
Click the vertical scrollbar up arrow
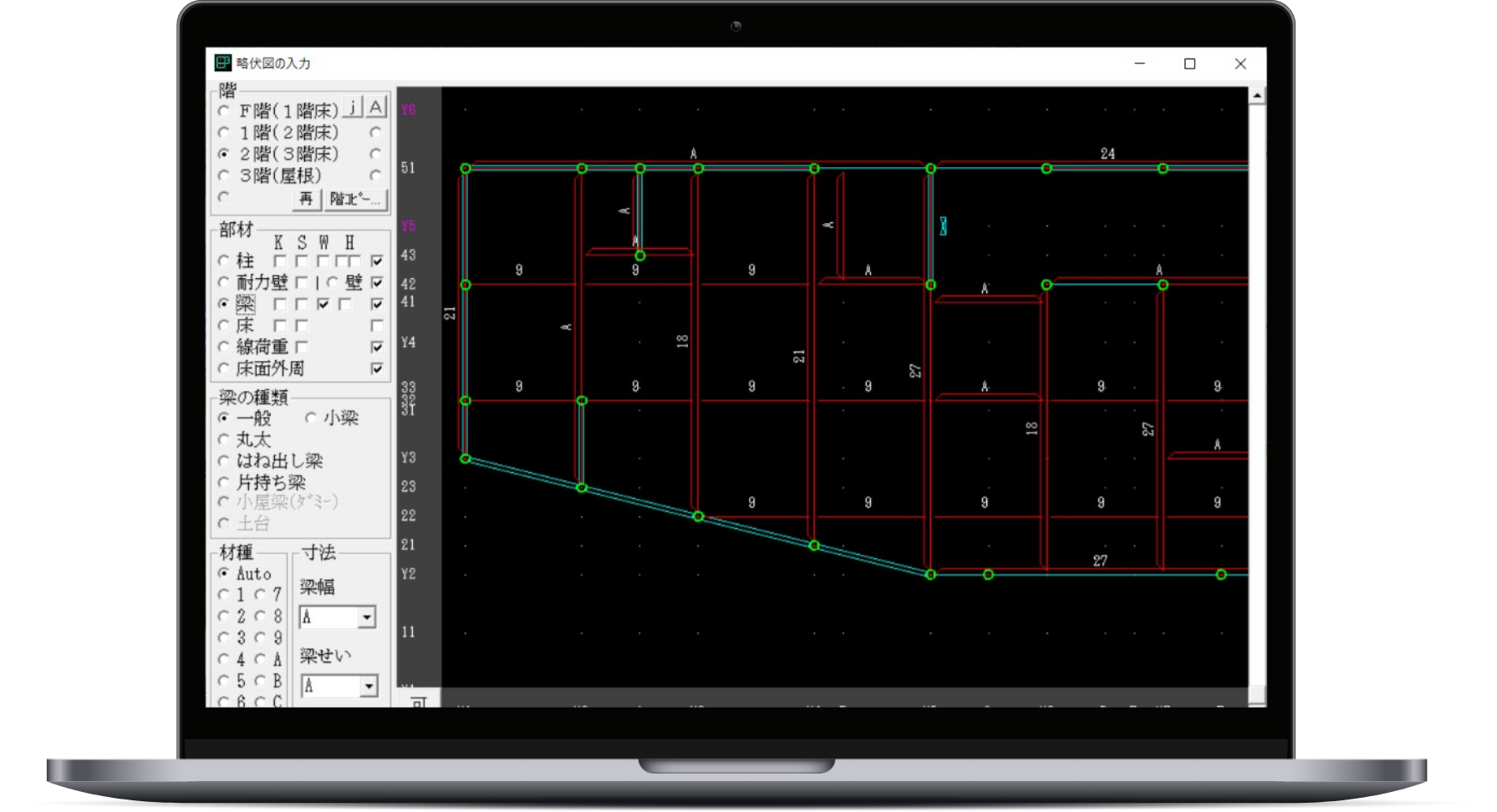(1257, 96)
